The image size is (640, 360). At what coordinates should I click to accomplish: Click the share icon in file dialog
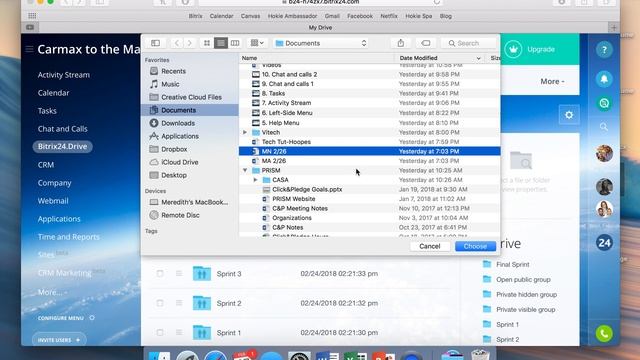click(x=401, y=43)
